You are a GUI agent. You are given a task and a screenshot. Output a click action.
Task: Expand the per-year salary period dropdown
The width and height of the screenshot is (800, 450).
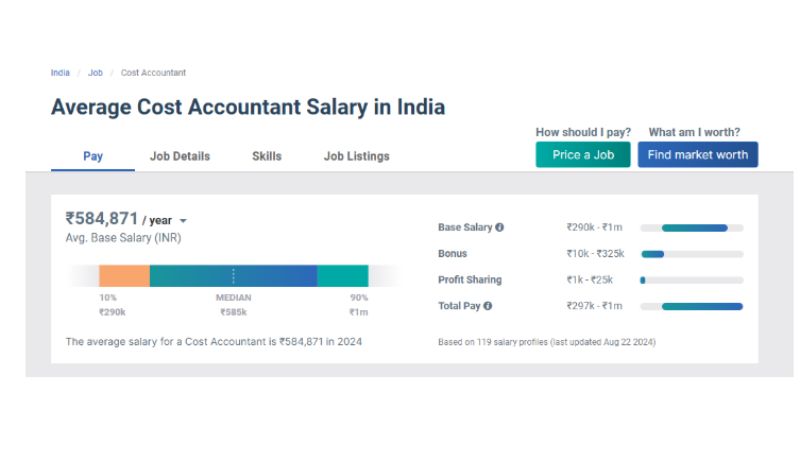tap(183, 221)
